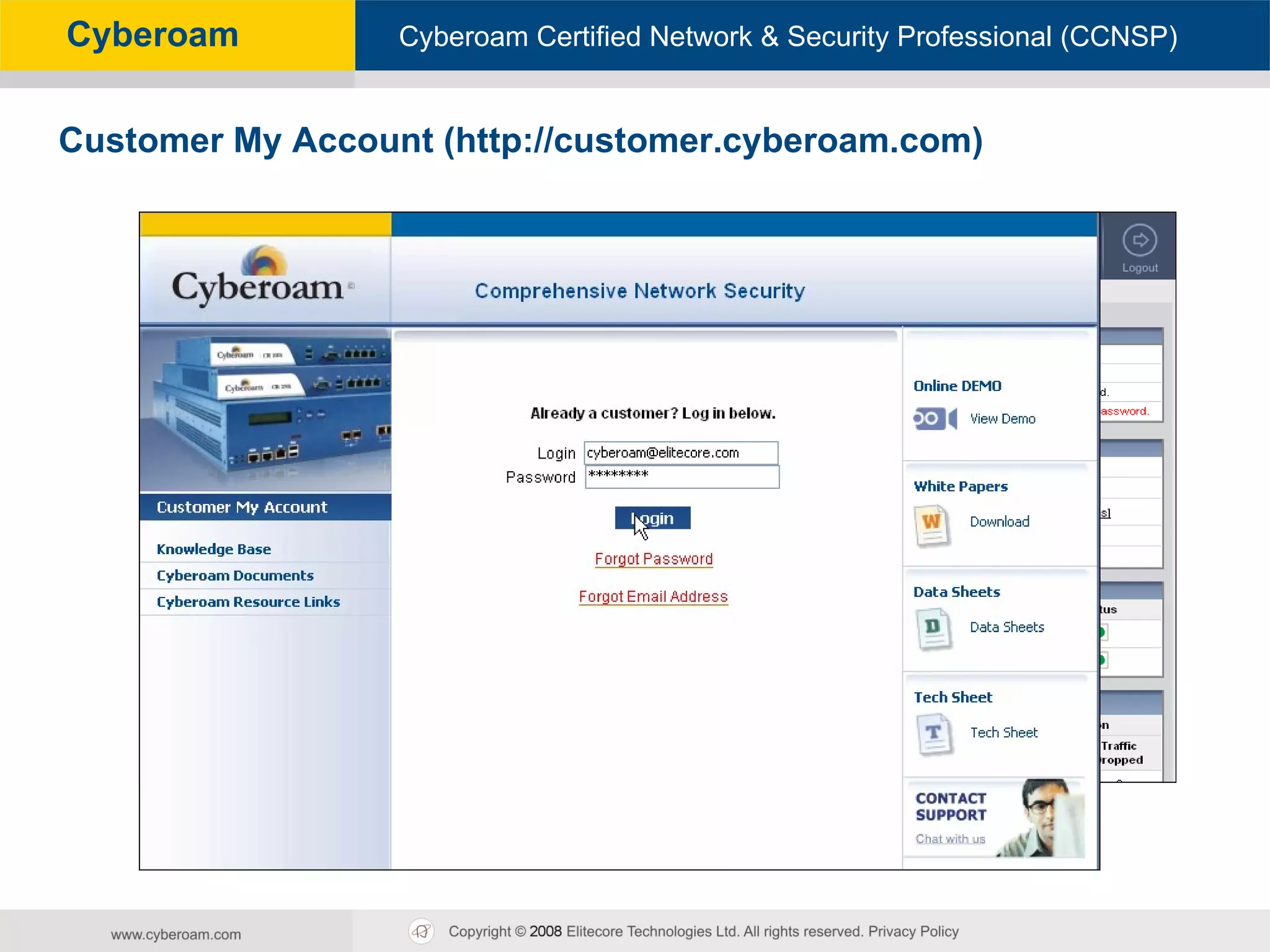Image resolution: width=1270 pixels, height=952 pixels.
Task: Click the Online DEMO heading
Action: pos(957,386)
